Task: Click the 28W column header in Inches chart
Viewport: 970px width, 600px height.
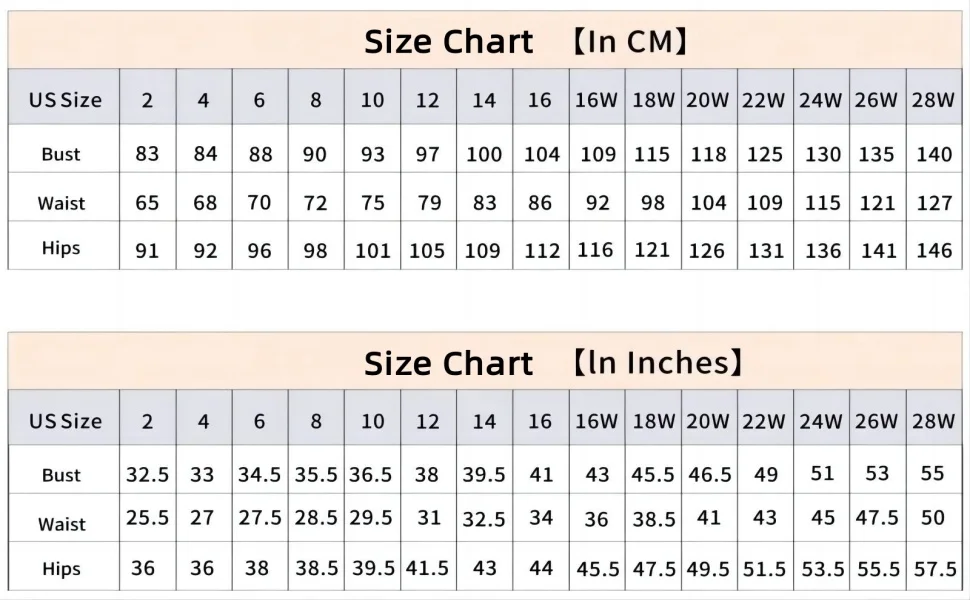Action: point(934,421)
